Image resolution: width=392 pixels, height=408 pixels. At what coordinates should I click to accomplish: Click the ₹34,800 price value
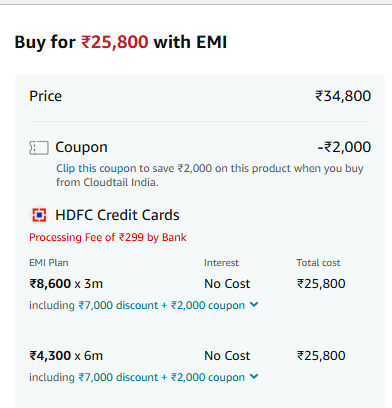coord(343,96)
